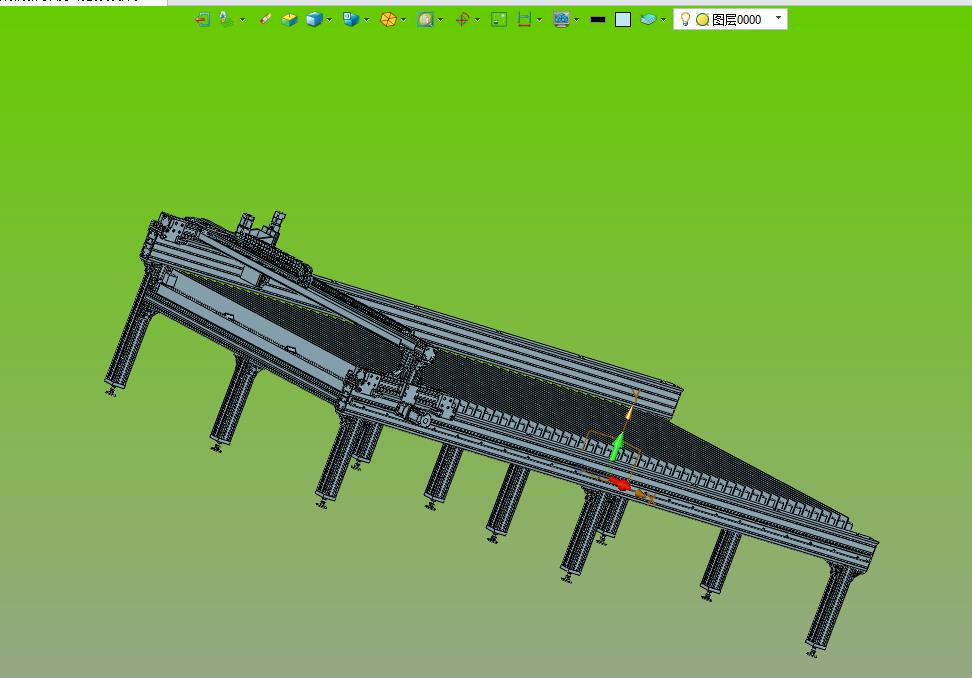
Task: Expand the orange sphere icon dropdown arrow
Action: [x=404, y=20]
